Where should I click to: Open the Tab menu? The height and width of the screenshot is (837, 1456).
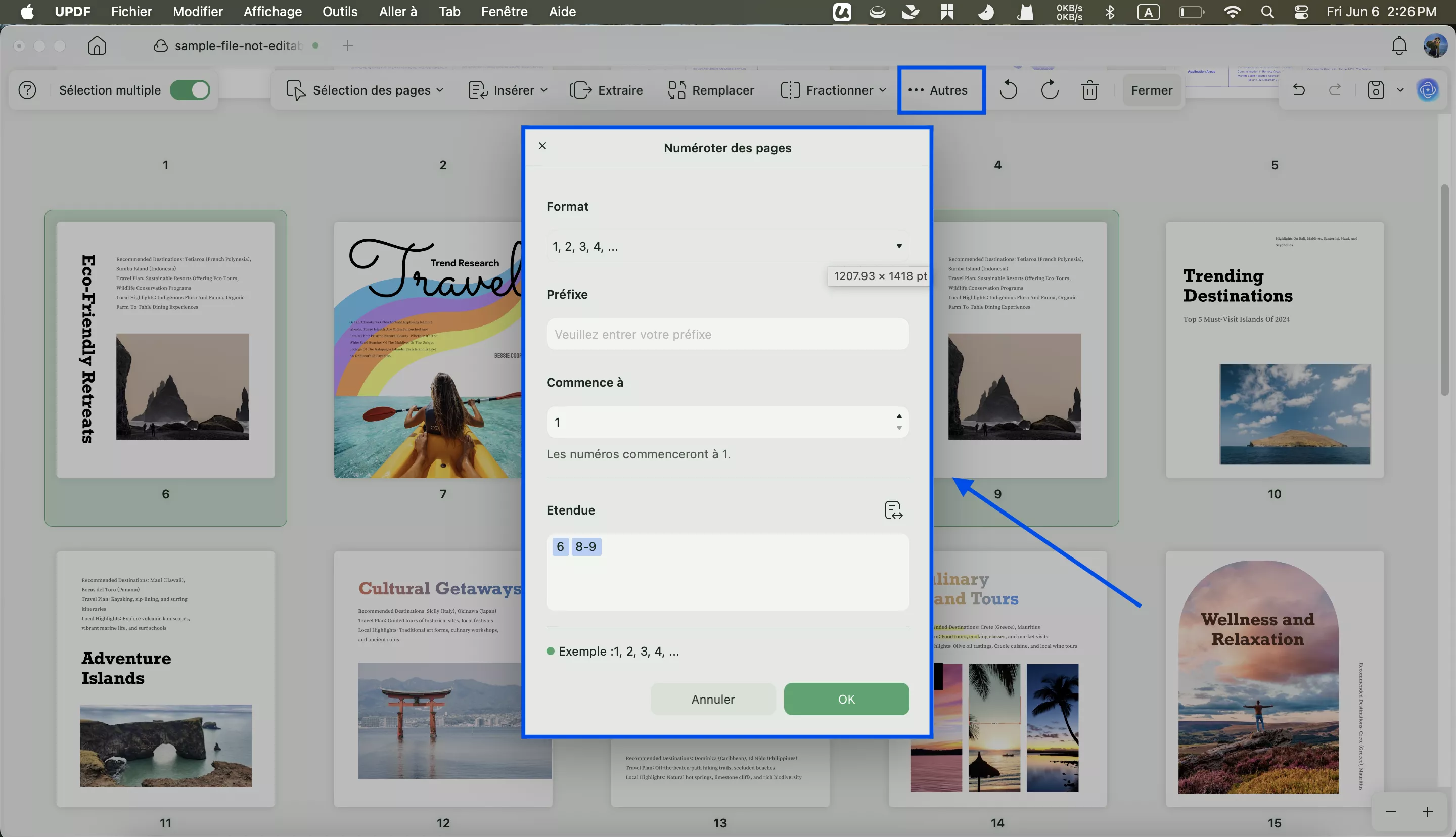coord(449,12)
